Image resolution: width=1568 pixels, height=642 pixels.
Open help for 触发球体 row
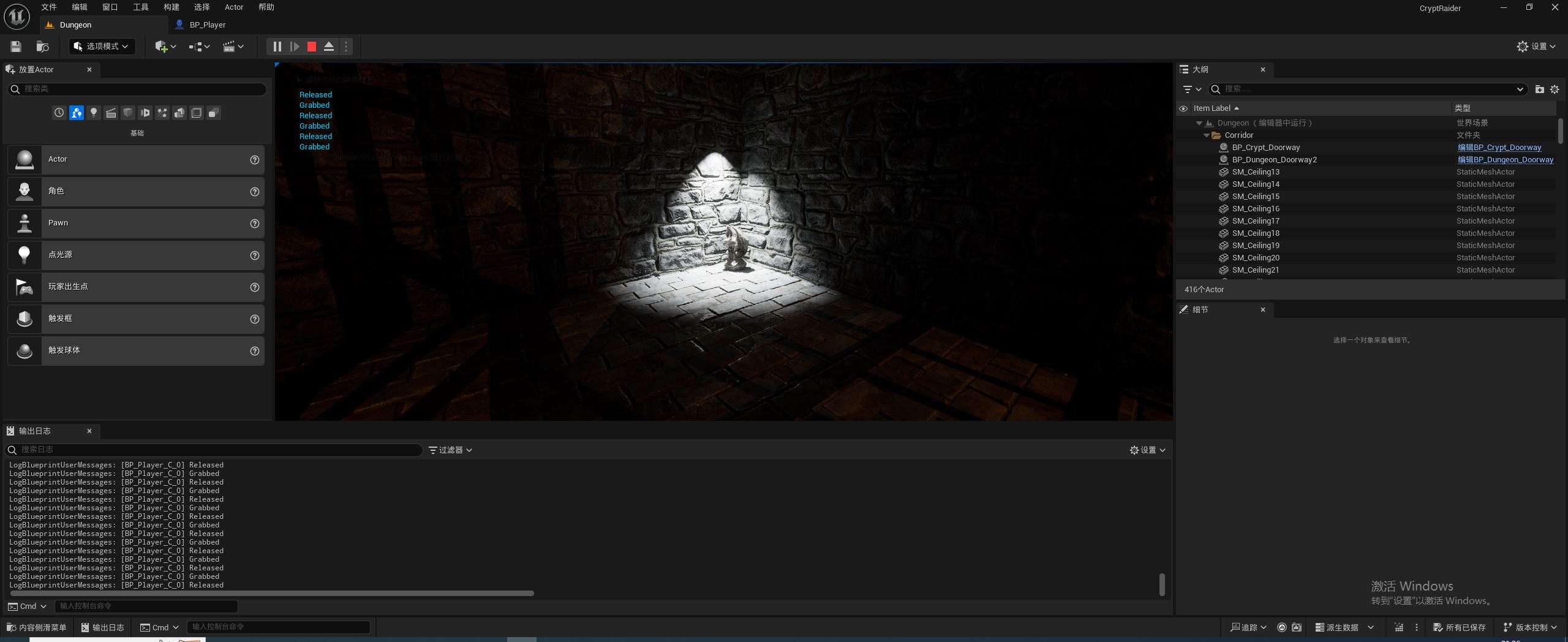tap(255, 351)
